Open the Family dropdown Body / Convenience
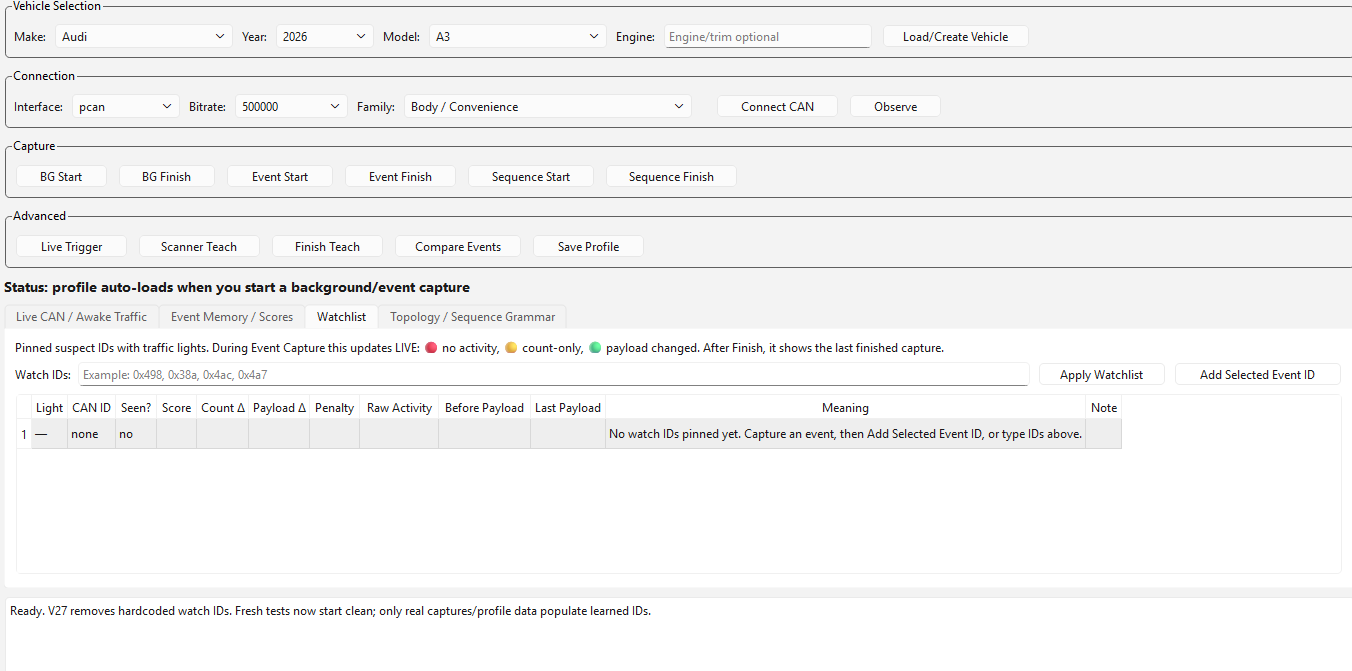The width and height of the screenshot is (1352, 671). click(x=548, y=107)
